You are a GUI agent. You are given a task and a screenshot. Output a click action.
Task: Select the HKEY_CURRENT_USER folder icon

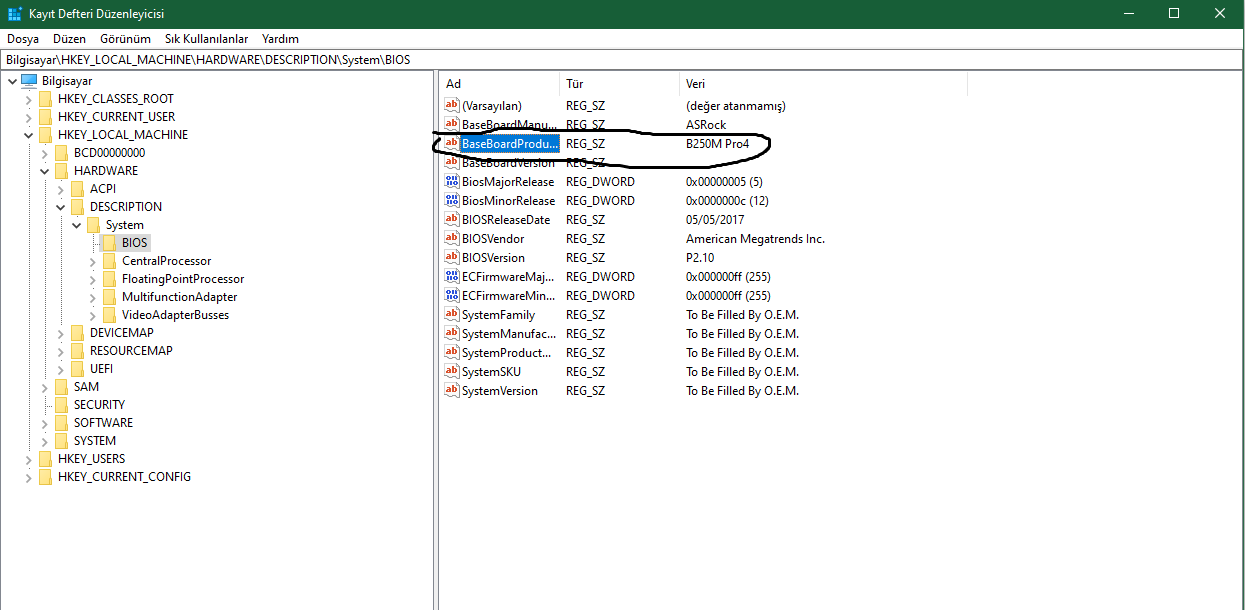[46, 117]
